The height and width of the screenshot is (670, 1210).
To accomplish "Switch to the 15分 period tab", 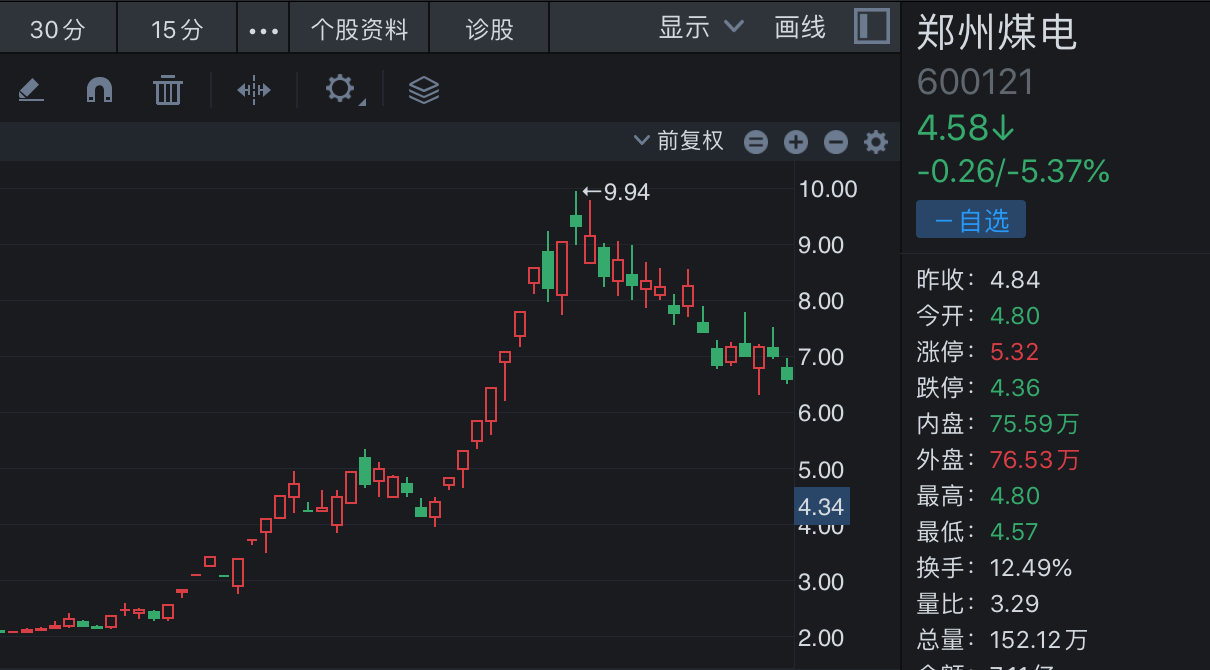I will tap(177, 29).
